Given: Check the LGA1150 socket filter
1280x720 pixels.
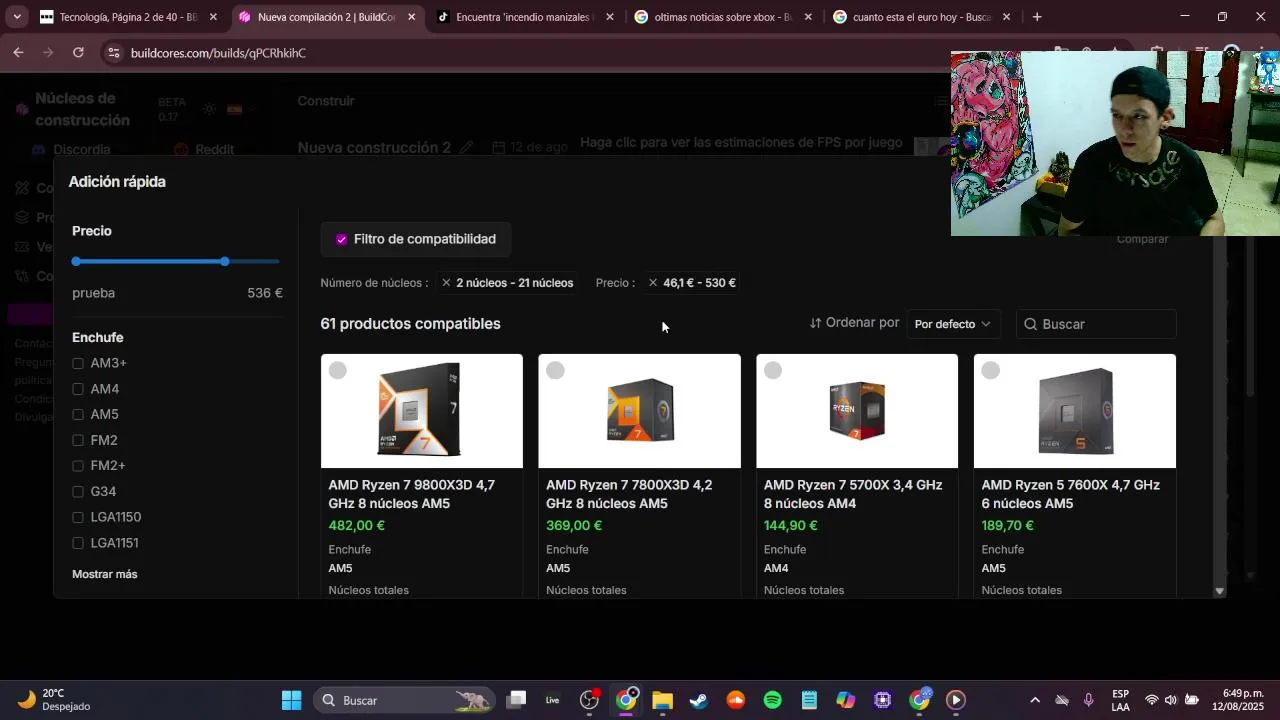Looking at the screenshot, I should coord(78,517).
